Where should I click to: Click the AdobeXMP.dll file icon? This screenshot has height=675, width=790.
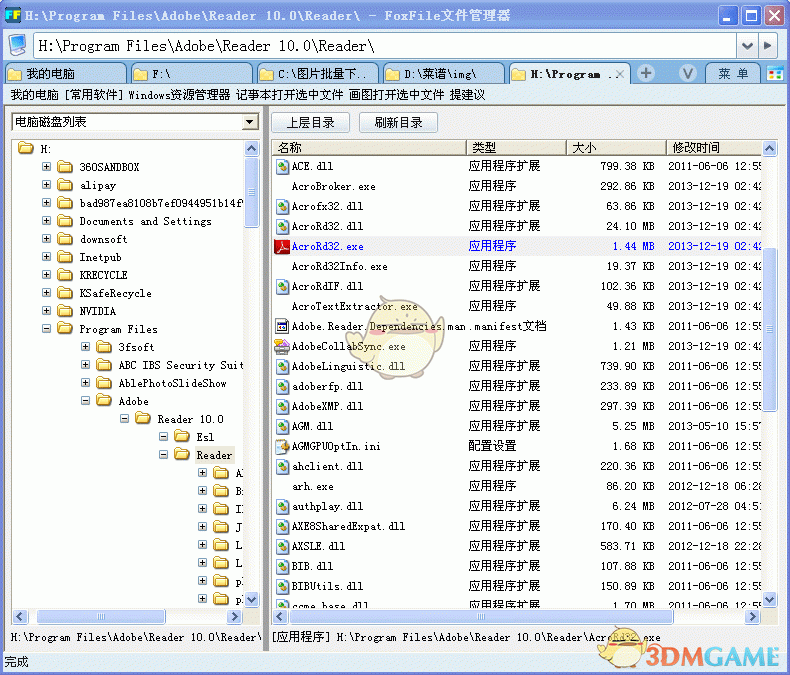click(x=282, y=407)
